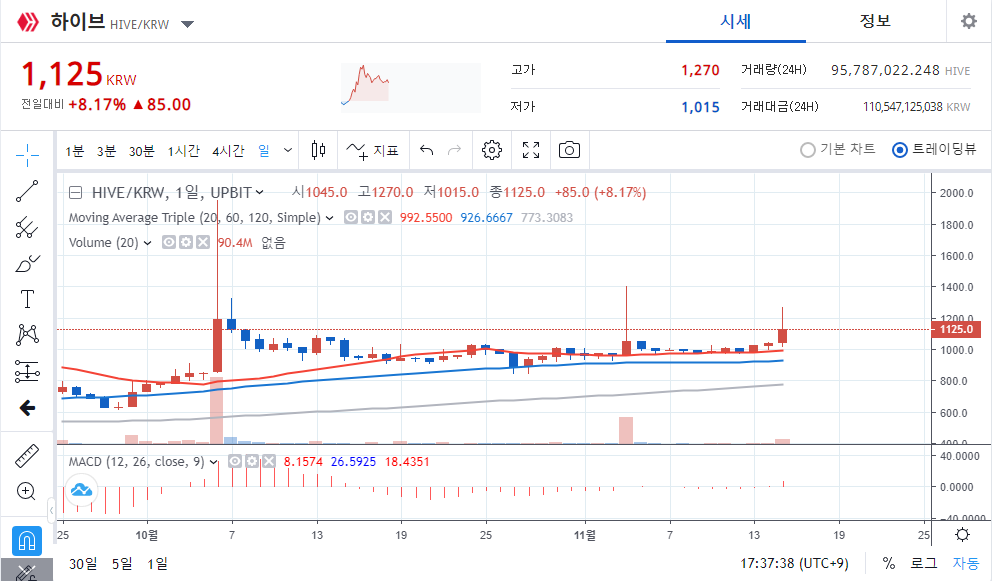992x581 pixels.
Task: Open MACD indicator settings
Action: coord(252,461)
